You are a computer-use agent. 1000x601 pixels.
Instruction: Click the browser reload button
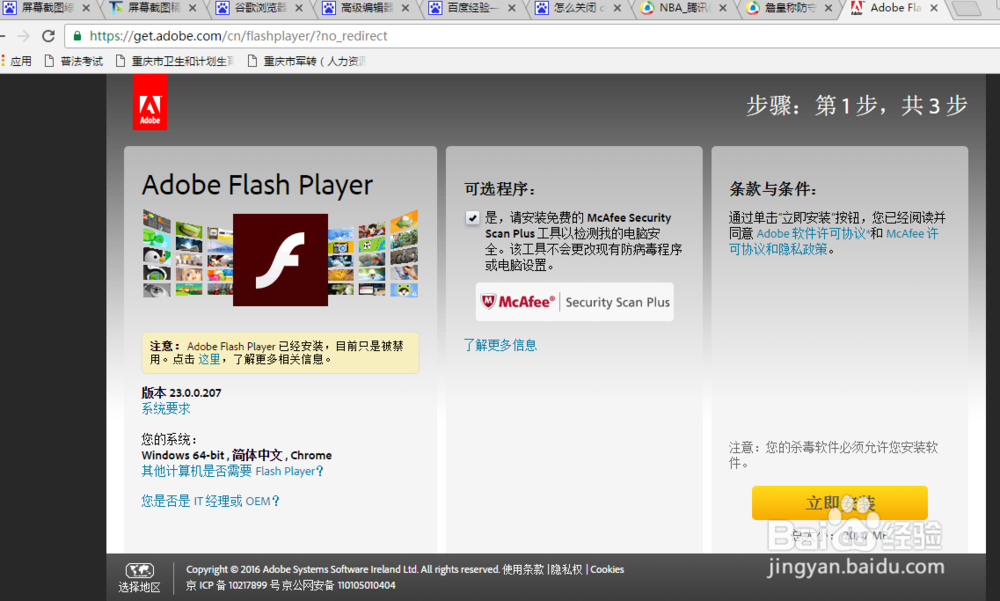[x=48, y=36]
